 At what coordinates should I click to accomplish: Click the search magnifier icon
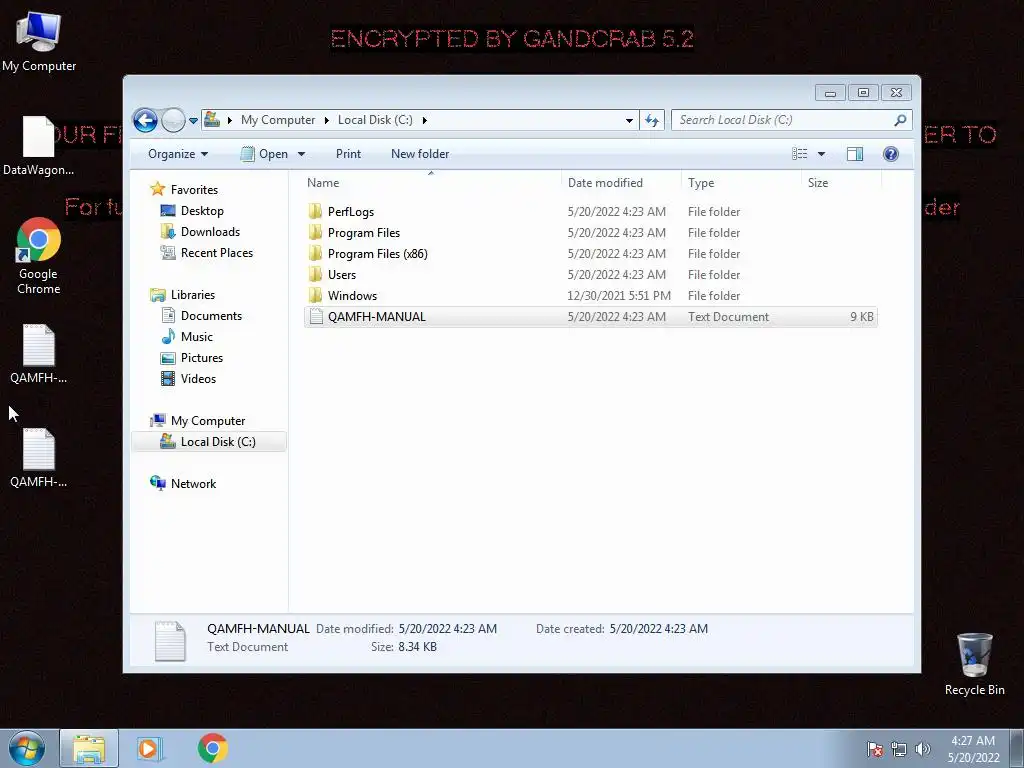click(901, 120)
